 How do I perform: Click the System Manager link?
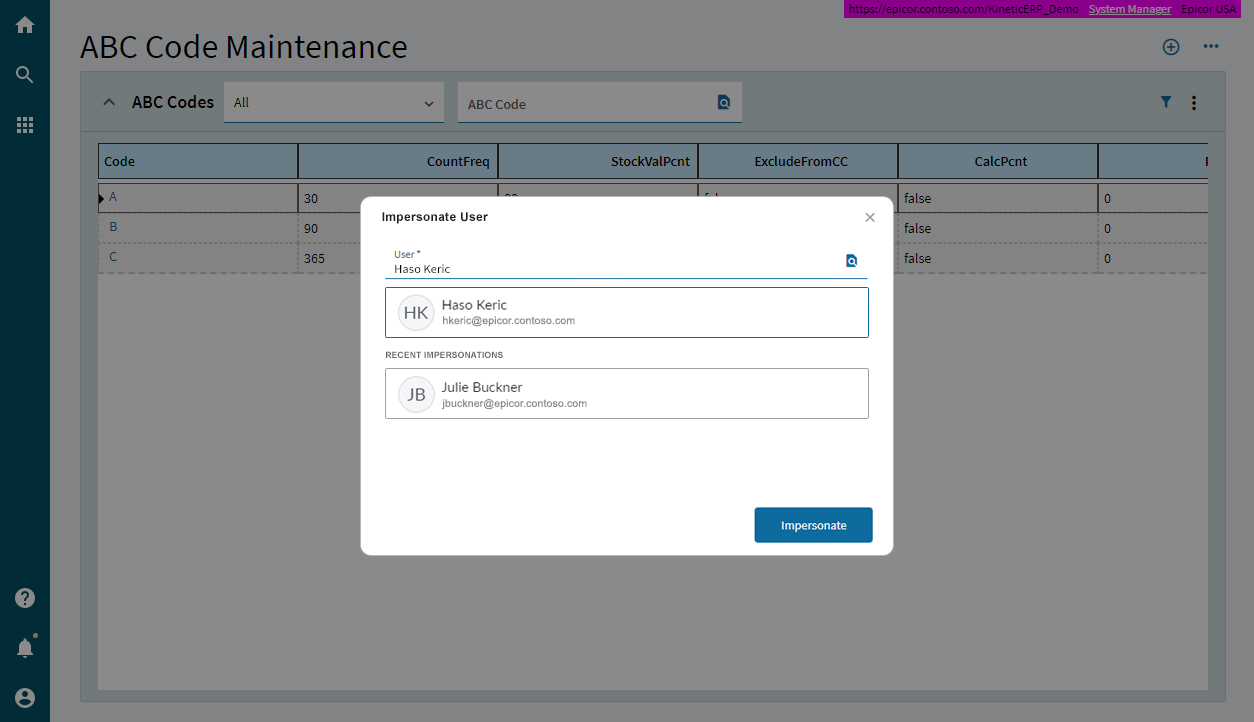click(x=1129, y=9)
